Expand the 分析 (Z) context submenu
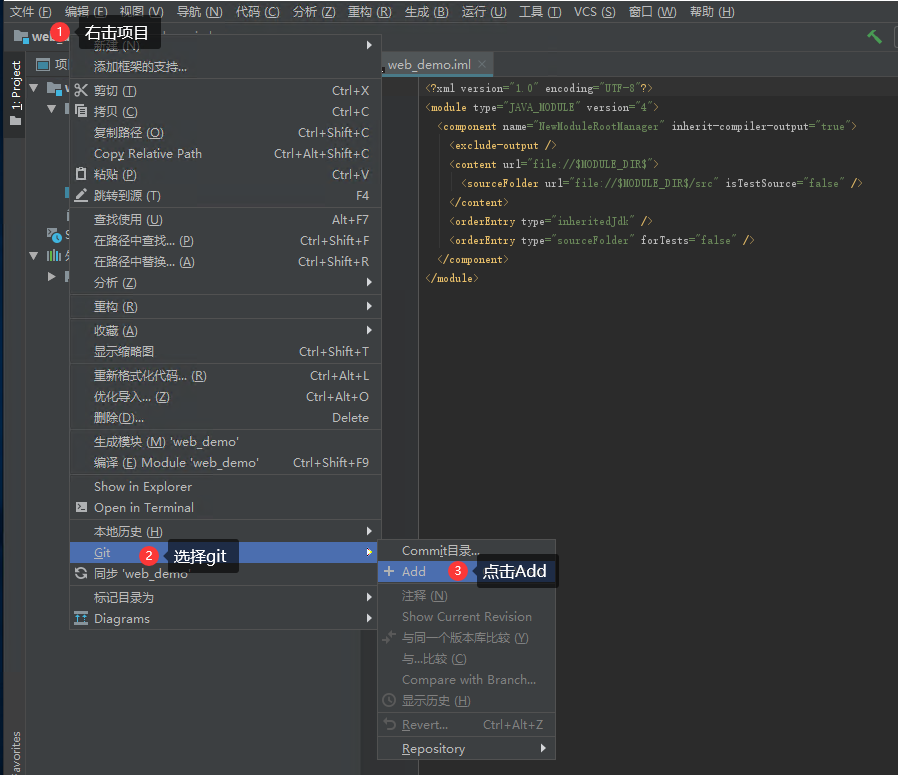 (225, 282)
